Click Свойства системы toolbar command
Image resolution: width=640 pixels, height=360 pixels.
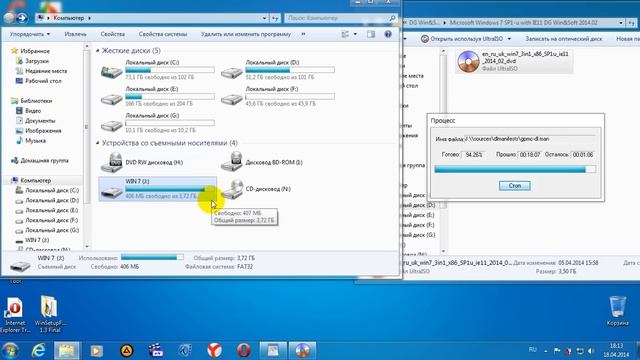click(163, 34)
